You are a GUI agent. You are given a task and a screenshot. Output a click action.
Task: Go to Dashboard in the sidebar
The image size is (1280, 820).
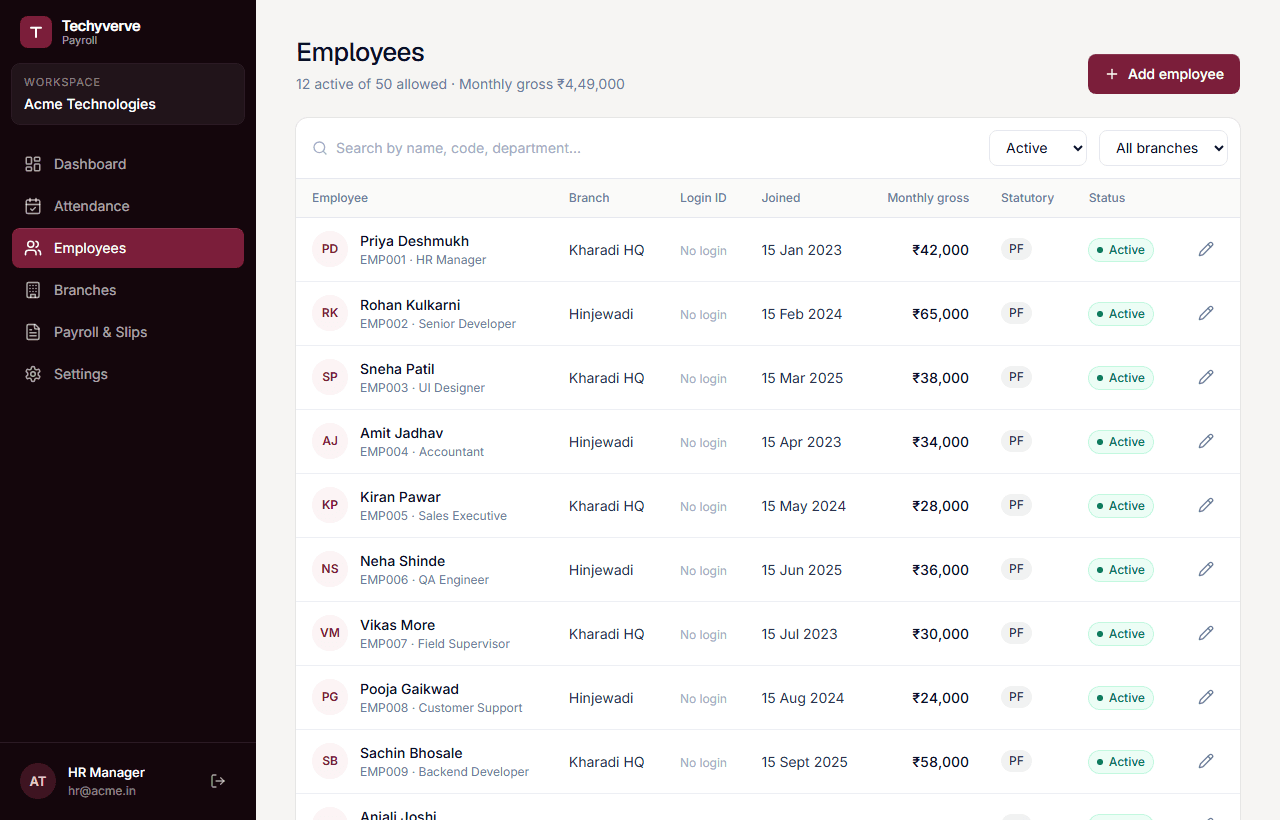point(128,164)
